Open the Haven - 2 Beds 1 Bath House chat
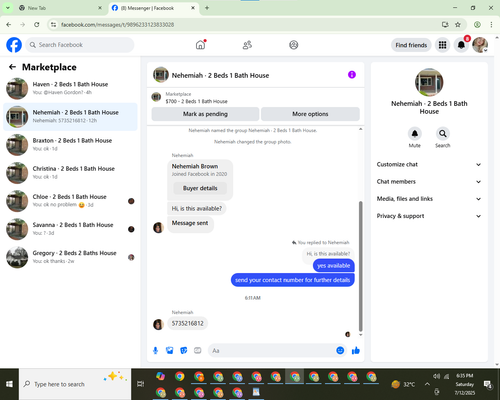The image size is (500, 400). click(x=70, y=88)
